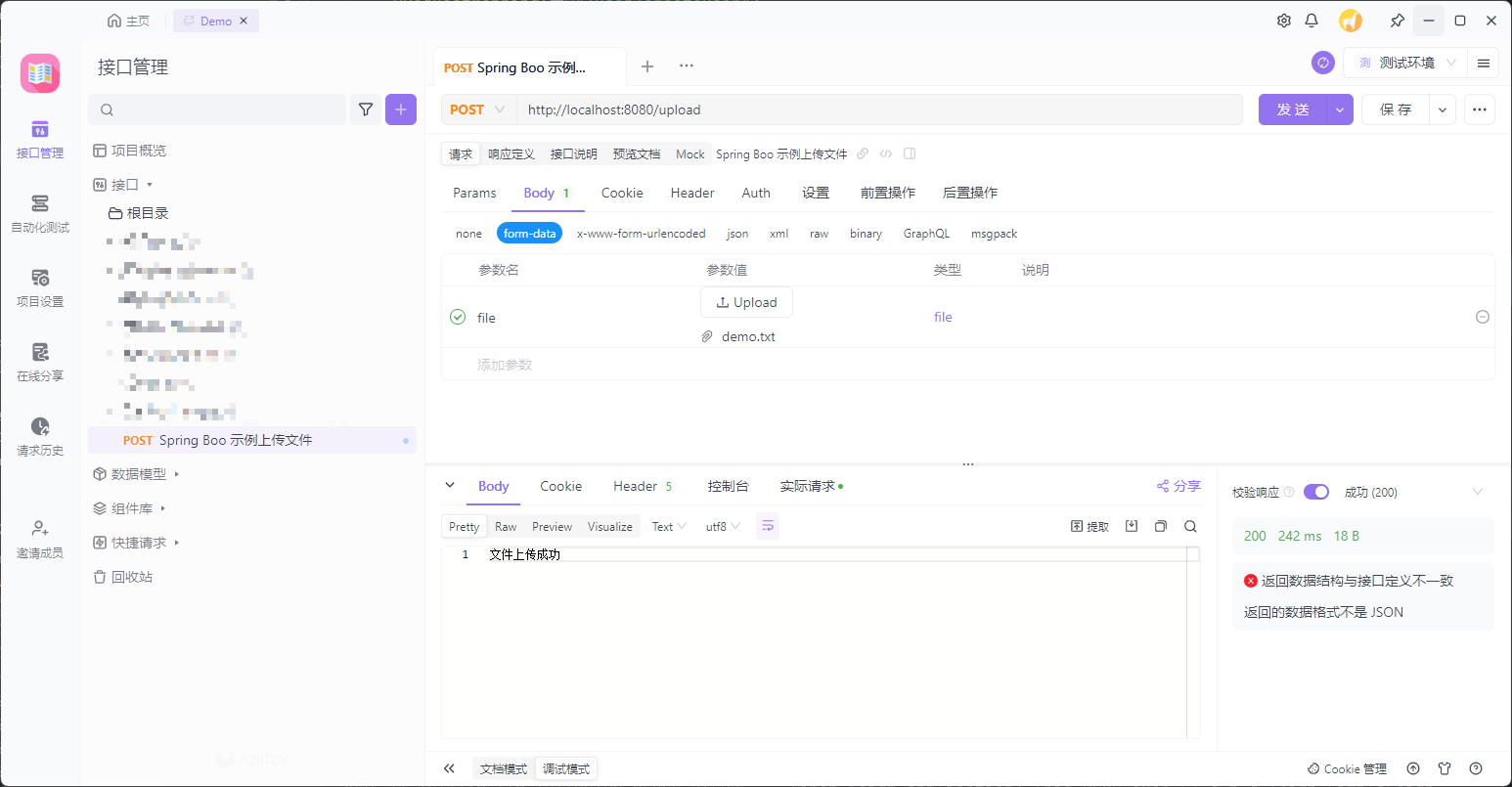This screenshot has height=787, width=1512.
Task: Click the Apifox app logo icon
Action: click(x=40, y=73)
